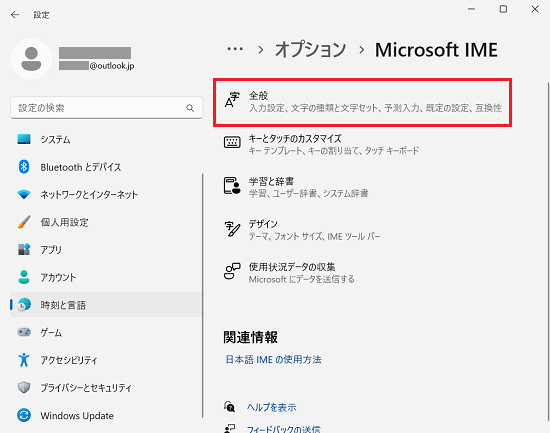Viewport: 550px width, 433px height.
Task: Open 個人用設定 category
Action: [x=106, y=222]
